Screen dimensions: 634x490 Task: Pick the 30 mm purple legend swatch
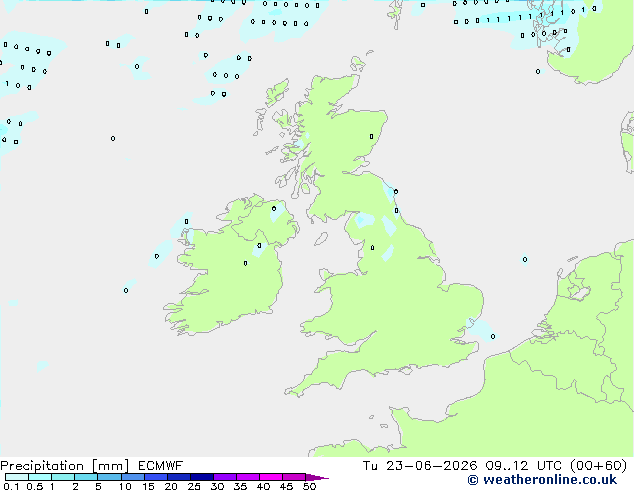point(225,477)
